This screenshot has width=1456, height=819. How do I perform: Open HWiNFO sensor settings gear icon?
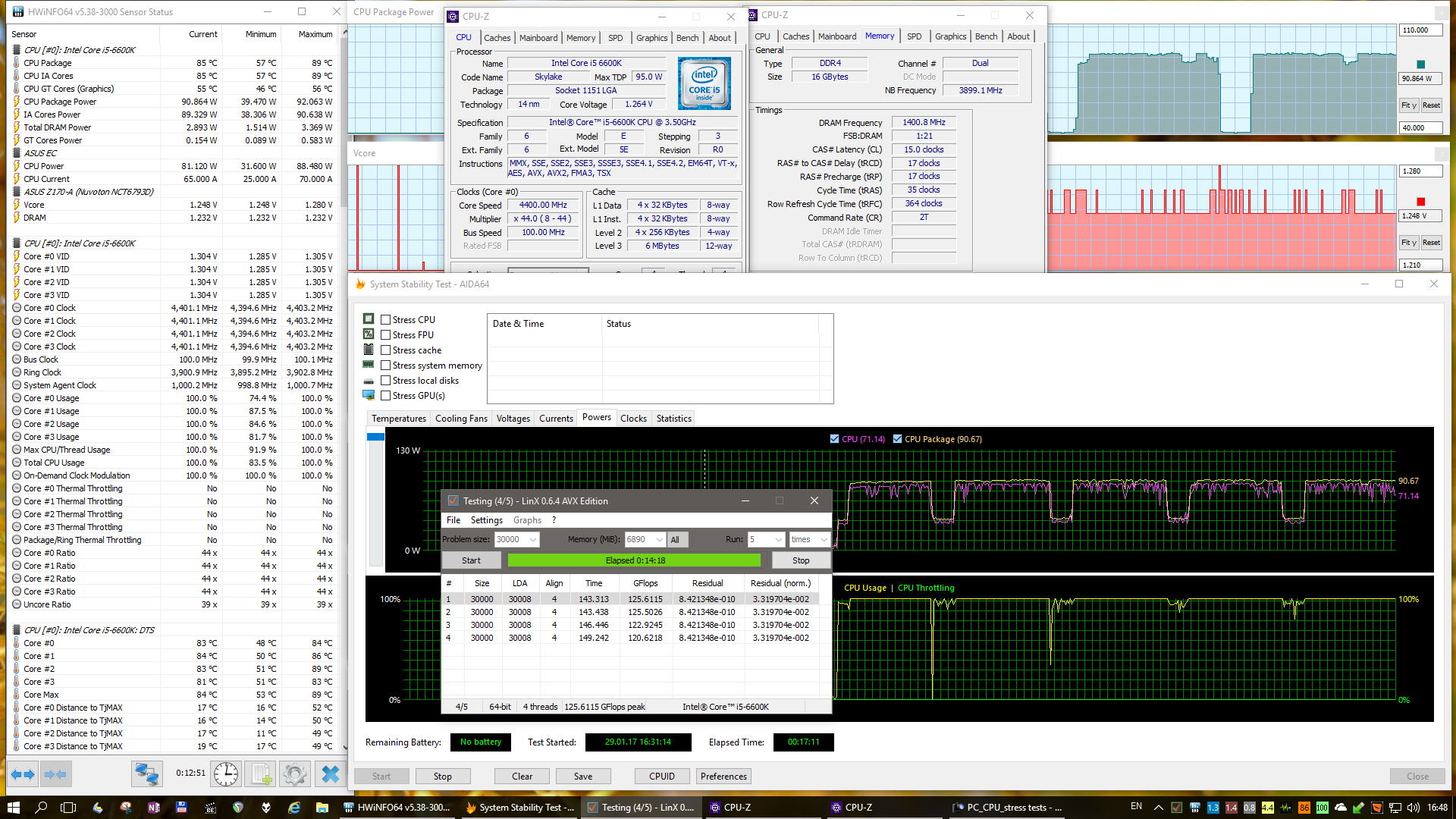click(x=294, y=774)
